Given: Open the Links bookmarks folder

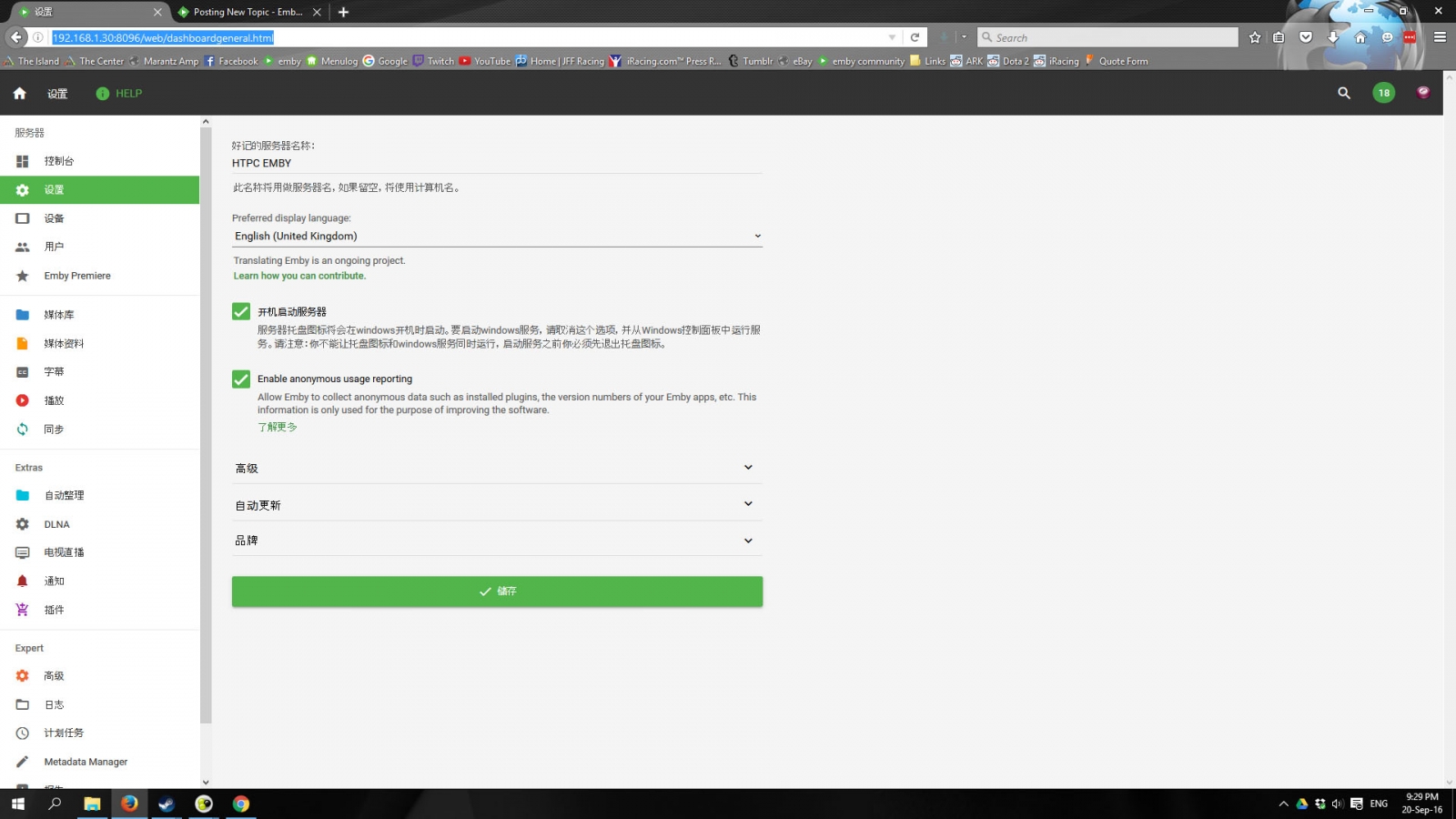Looking at the screenshot, I should pos(927,61).
